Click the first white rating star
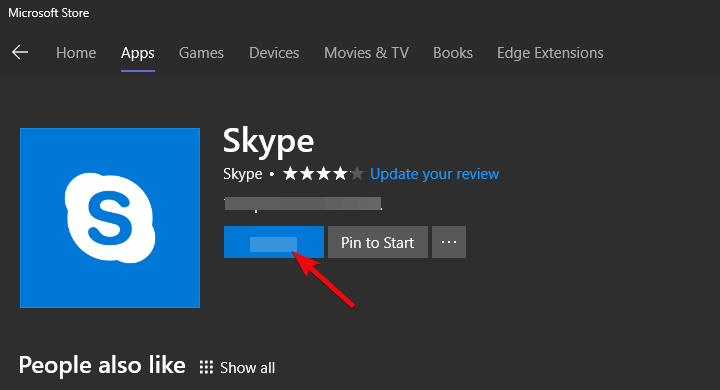 coord(290,174)
